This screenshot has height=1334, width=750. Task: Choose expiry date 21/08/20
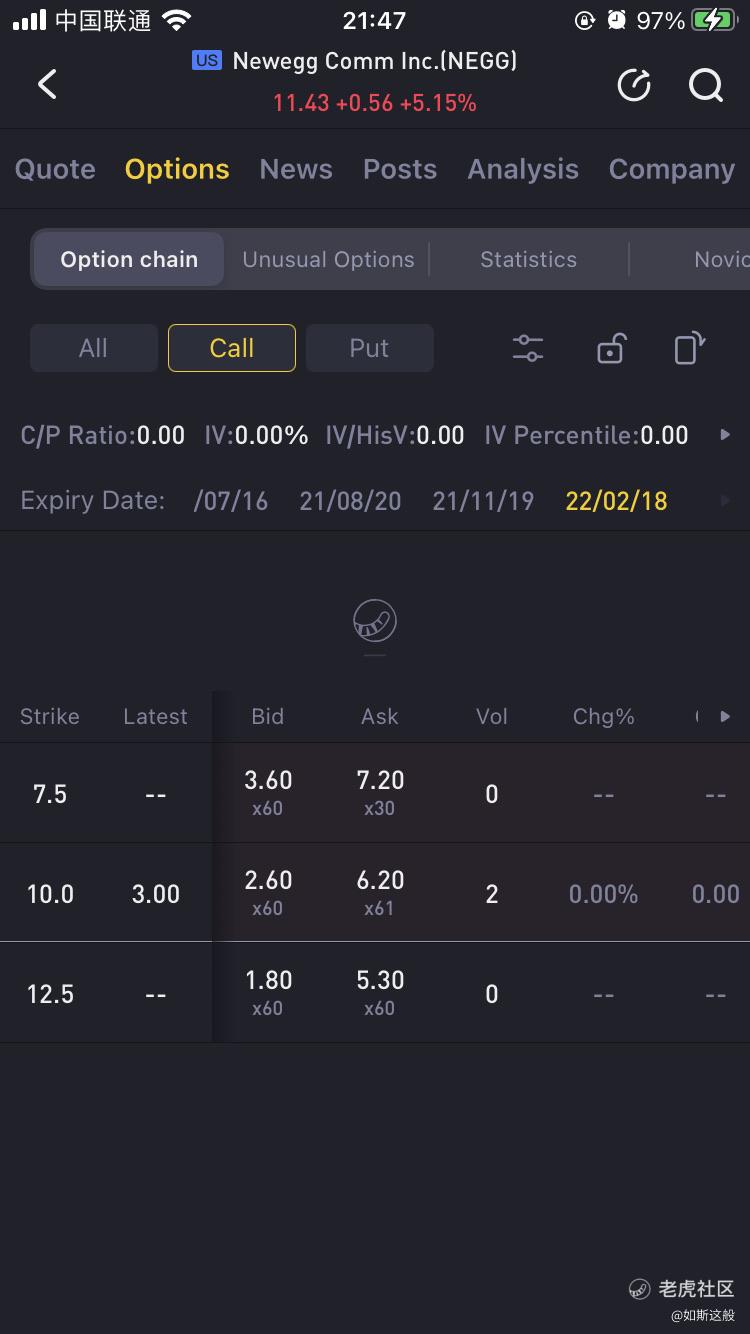350,501
